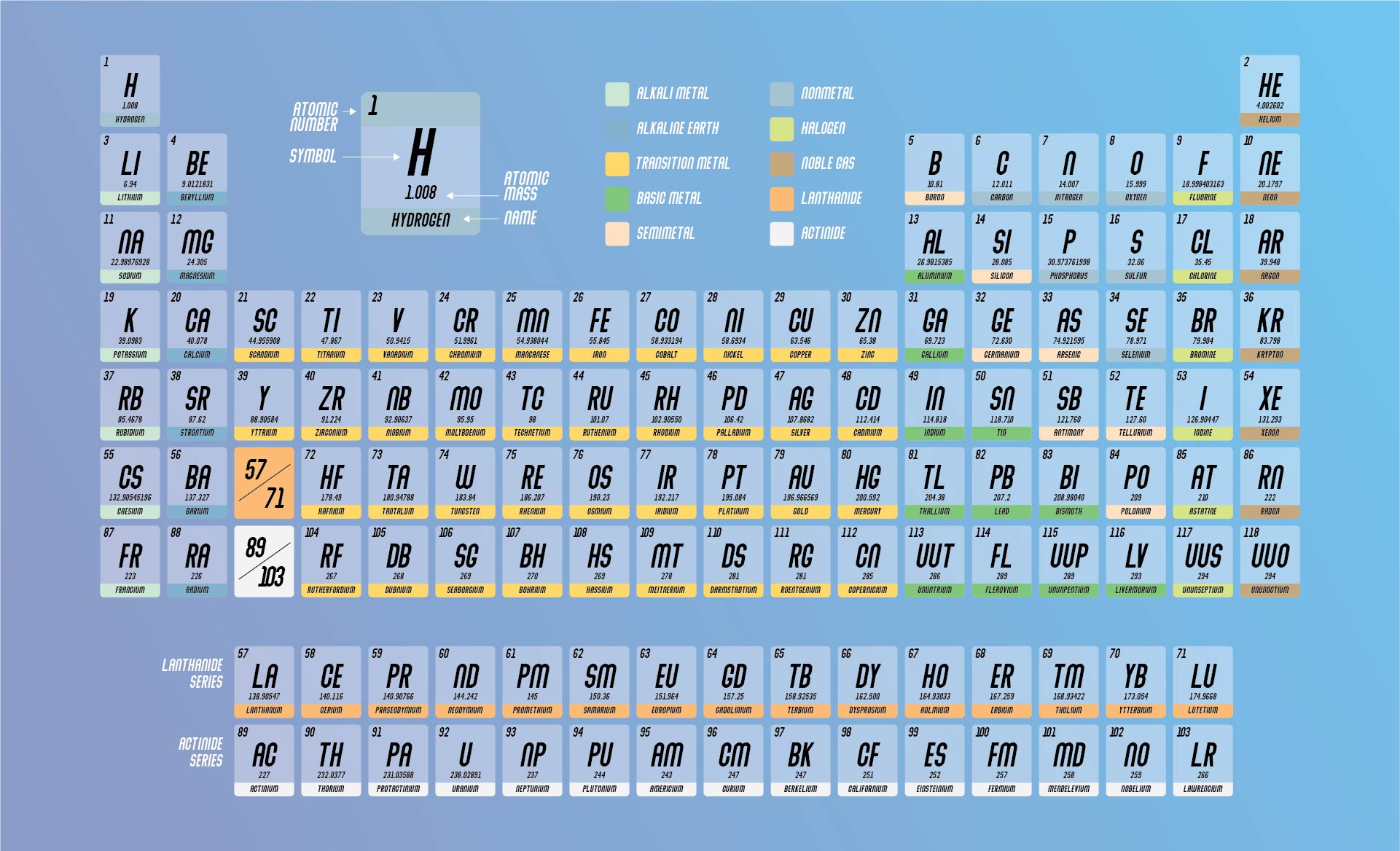Select the Helium element tile
The width and height of the screenshot is (1400, 851).
[x=1270, y=90]
